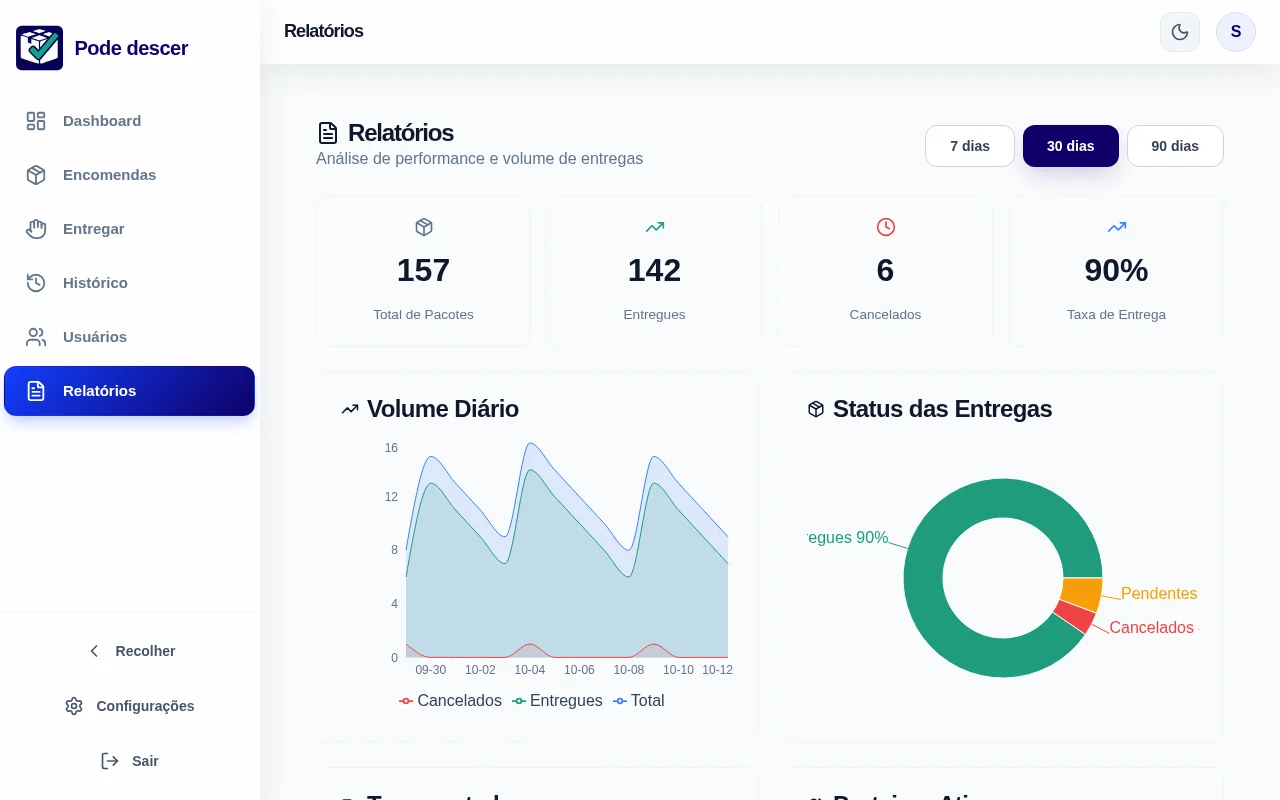Open the user avatar S menu
Screen dimensions: 1280x800
pyautogui.click(x=1236, y=32)
